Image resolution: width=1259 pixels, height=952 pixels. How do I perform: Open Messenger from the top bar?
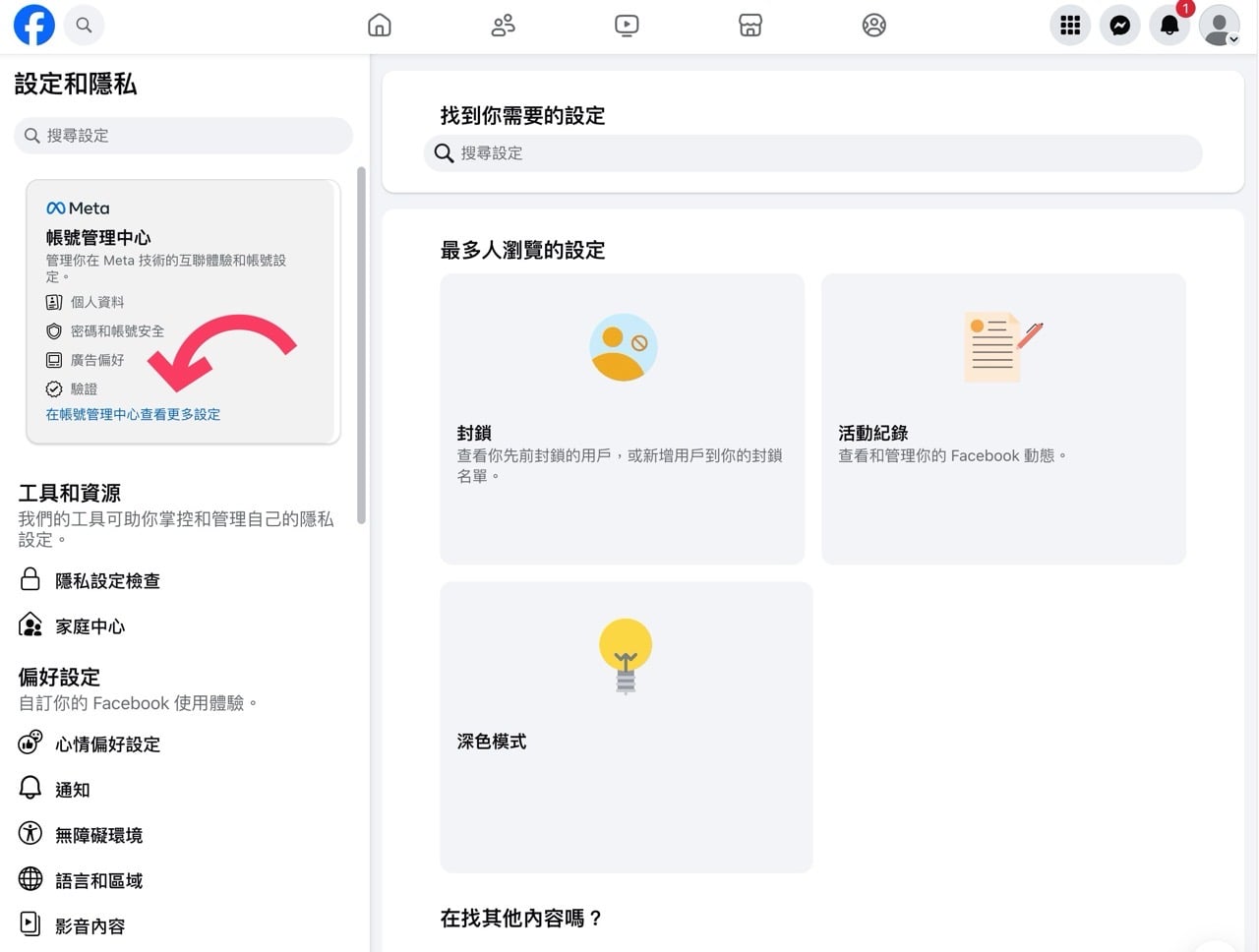tap(1119, 26)
